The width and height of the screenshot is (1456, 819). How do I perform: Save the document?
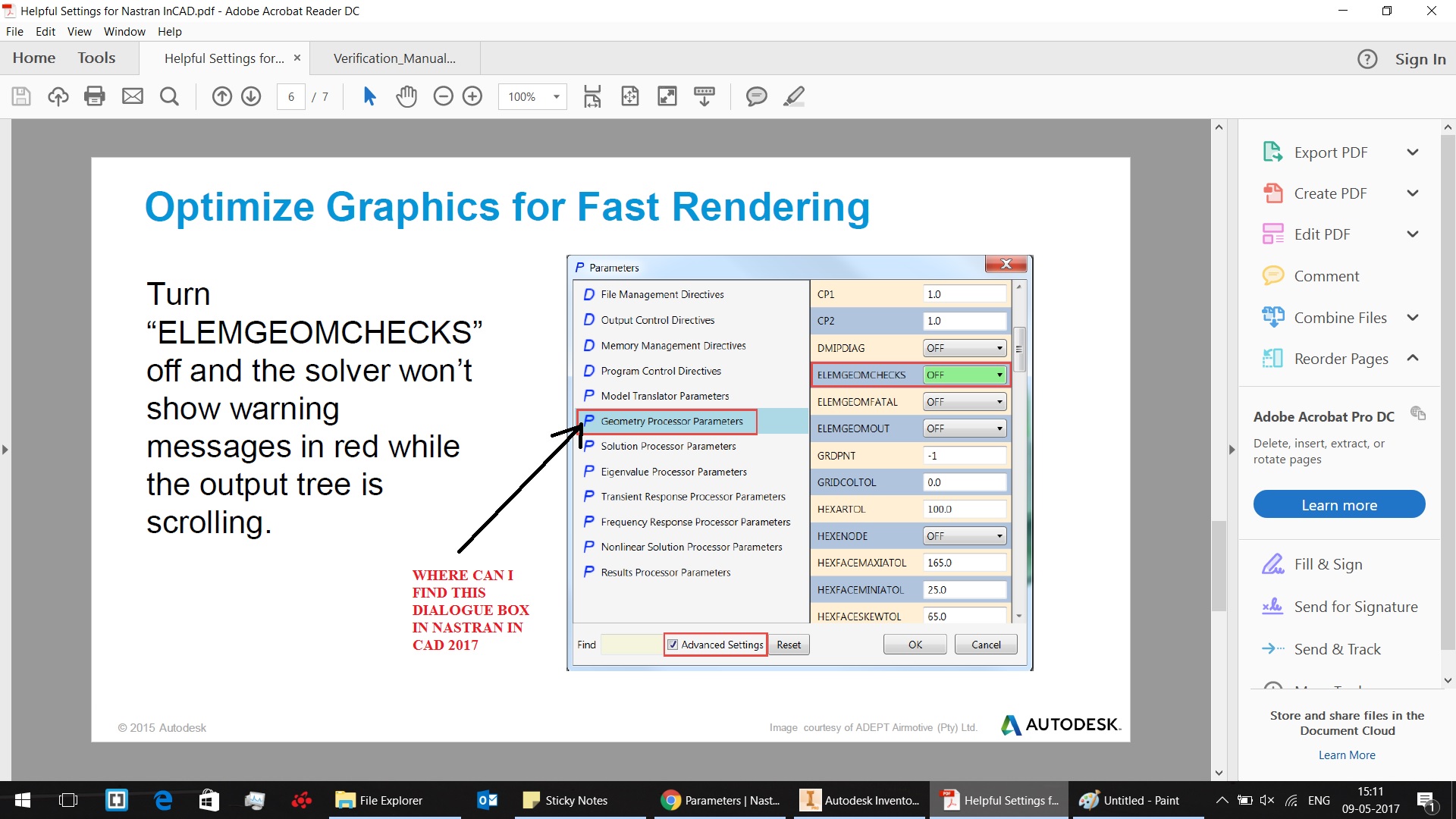[x=20, y=96]
